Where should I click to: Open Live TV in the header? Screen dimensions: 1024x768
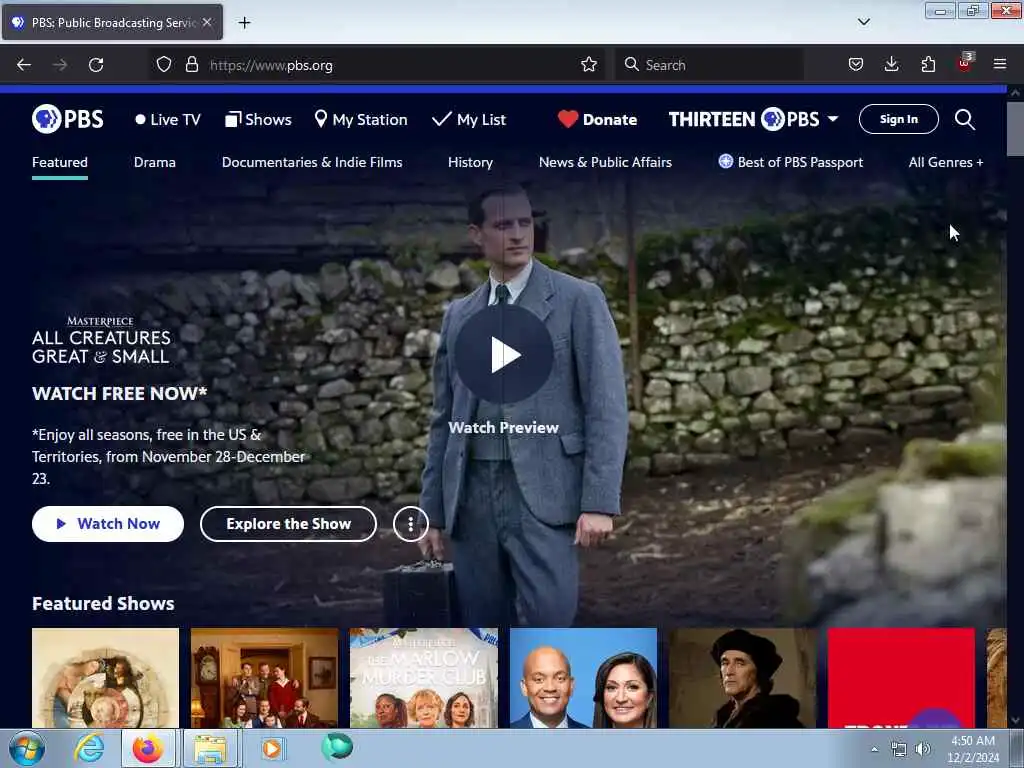coord(168,120)
